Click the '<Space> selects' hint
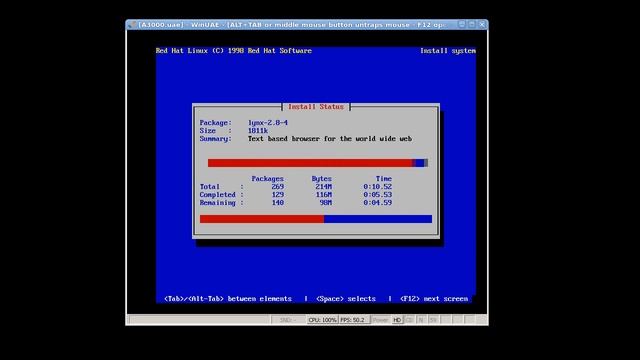Viewport: 640px width, 360px height. point(346,299)
